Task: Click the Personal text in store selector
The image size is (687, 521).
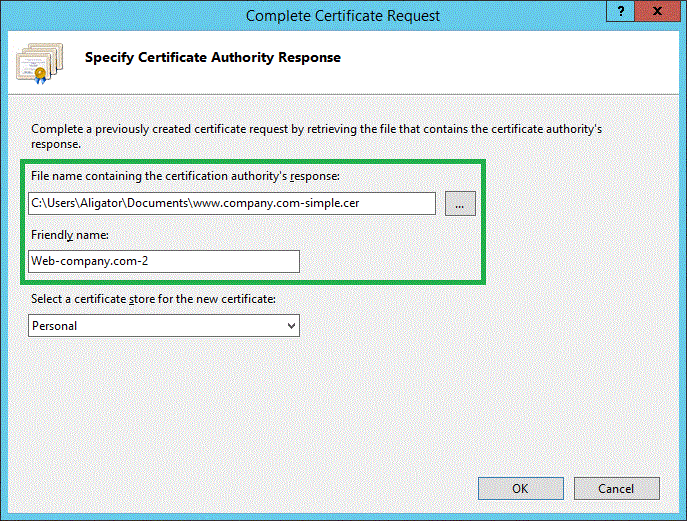Action: point(55,326)
